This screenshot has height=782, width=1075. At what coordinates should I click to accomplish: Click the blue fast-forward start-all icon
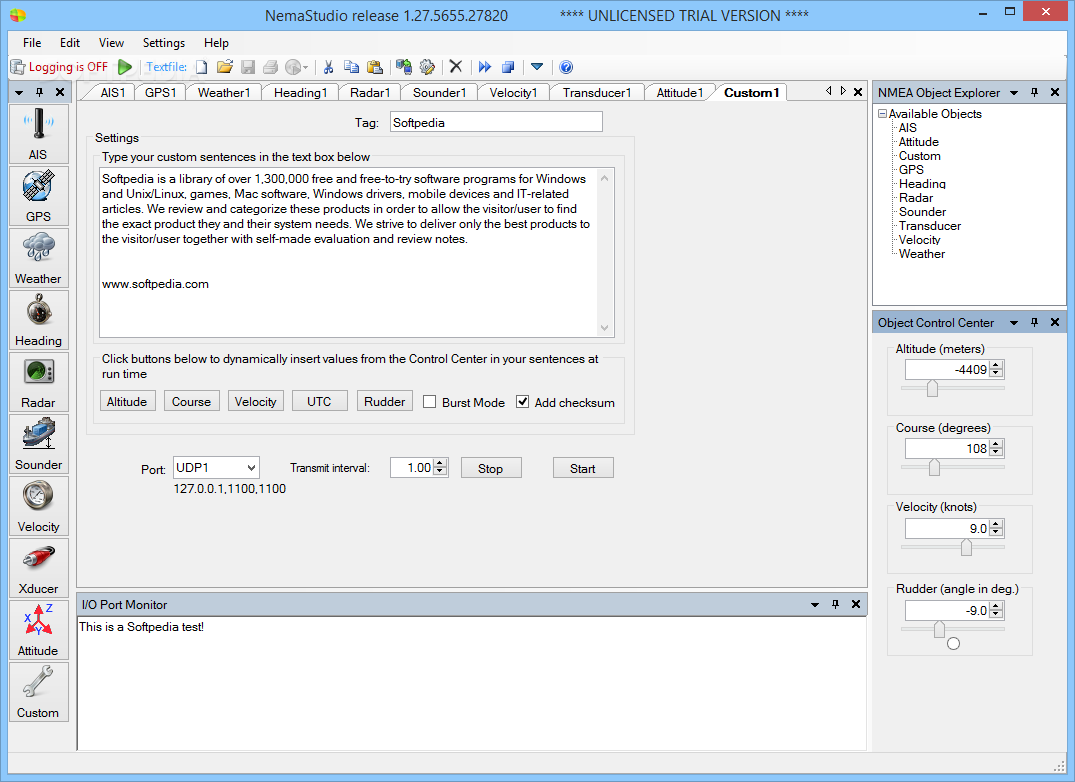pyautogui.click(x=485, y=67)
